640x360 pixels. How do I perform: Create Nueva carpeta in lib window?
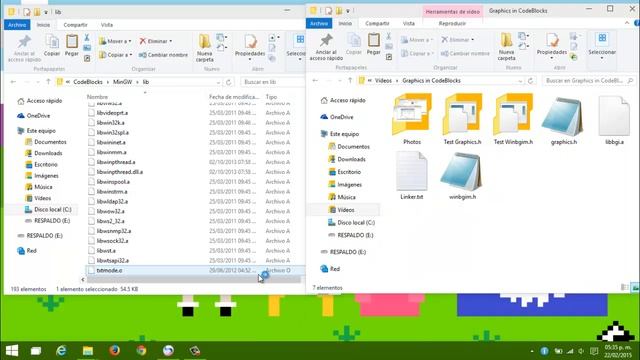coord(204,48)
